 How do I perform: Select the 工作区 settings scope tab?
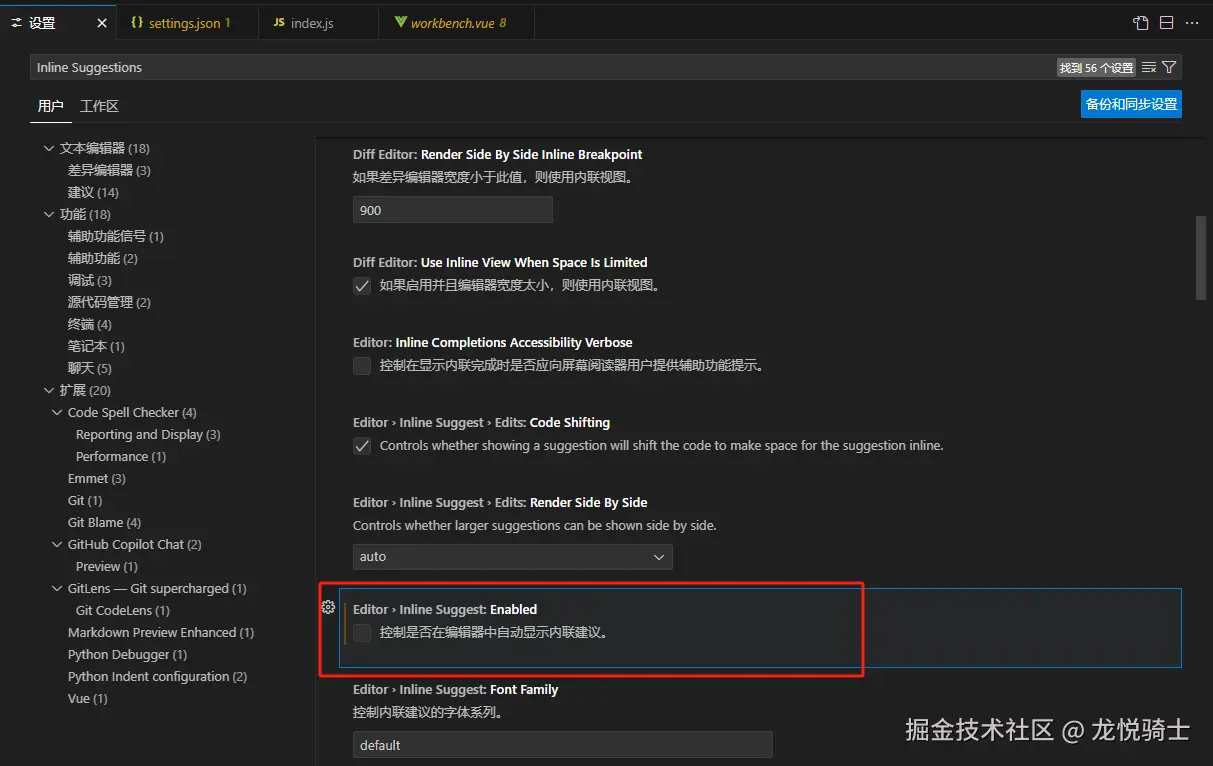click(100, 106)
